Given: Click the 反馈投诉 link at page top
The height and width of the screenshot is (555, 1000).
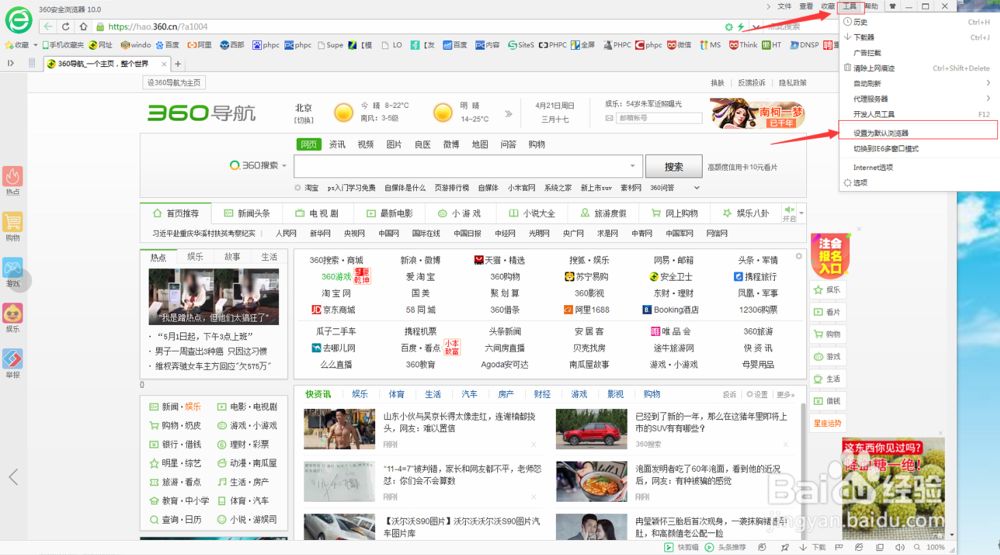Looking at the screenshot, I should point(751,83).
